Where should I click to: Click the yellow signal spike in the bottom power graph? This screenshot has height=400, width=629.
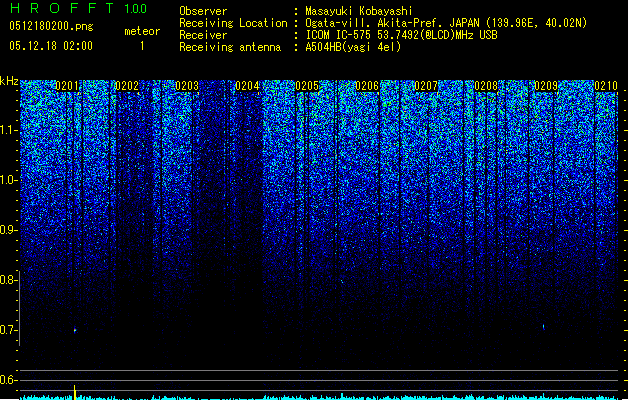tap(74, 392)
